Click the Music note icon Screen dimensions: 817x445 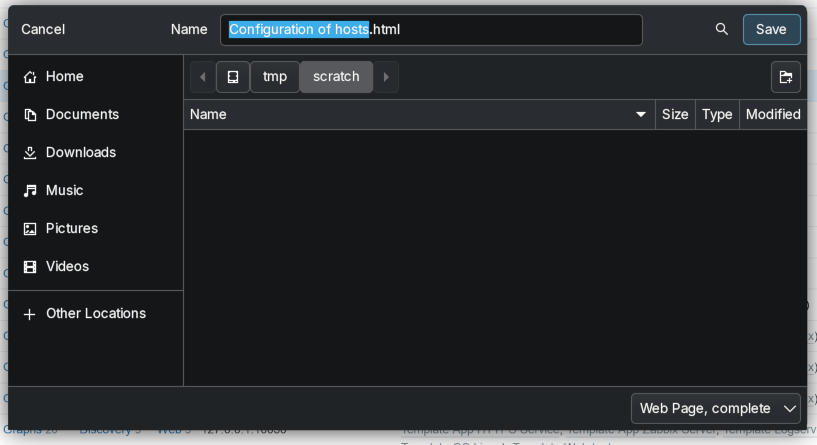point(30,191)
